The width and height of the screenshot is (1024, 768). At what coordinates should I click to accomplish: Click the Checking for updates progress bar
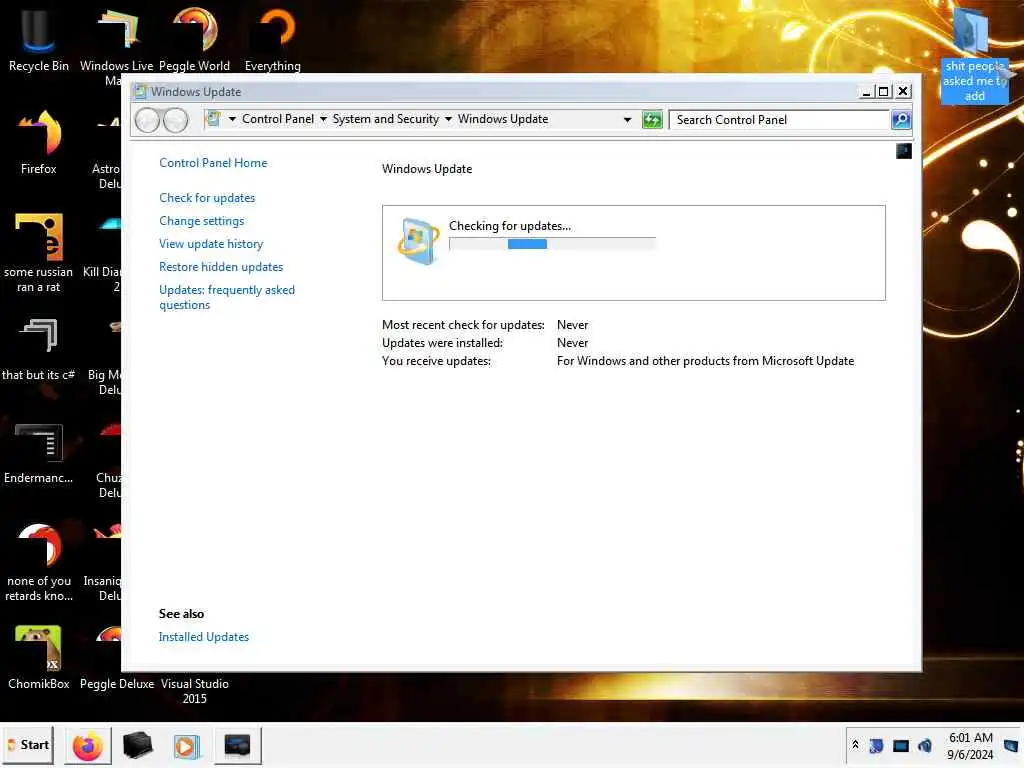[x=552, y=244]
